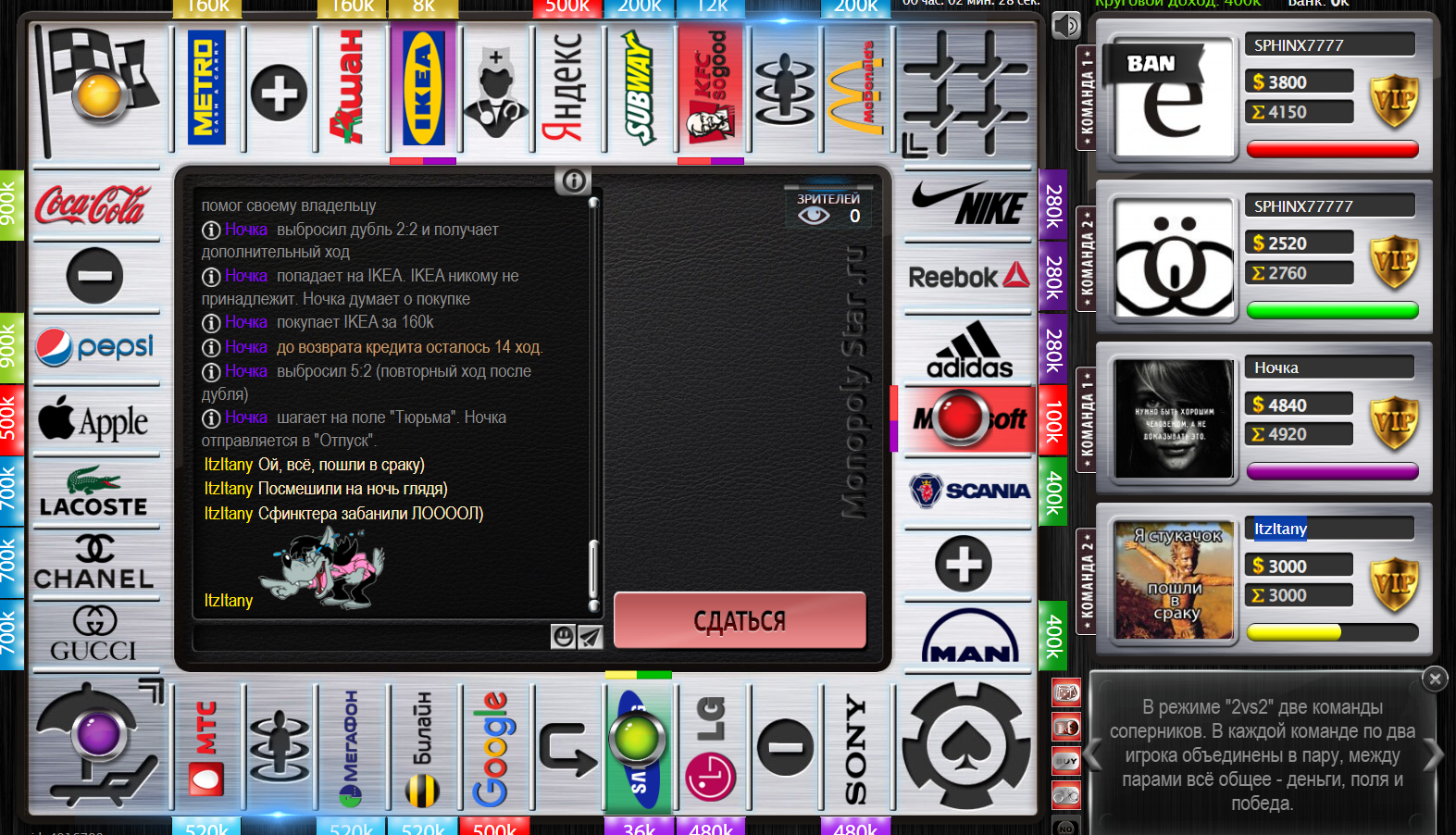Click Ночка purple timer bar

[1332, 471]
